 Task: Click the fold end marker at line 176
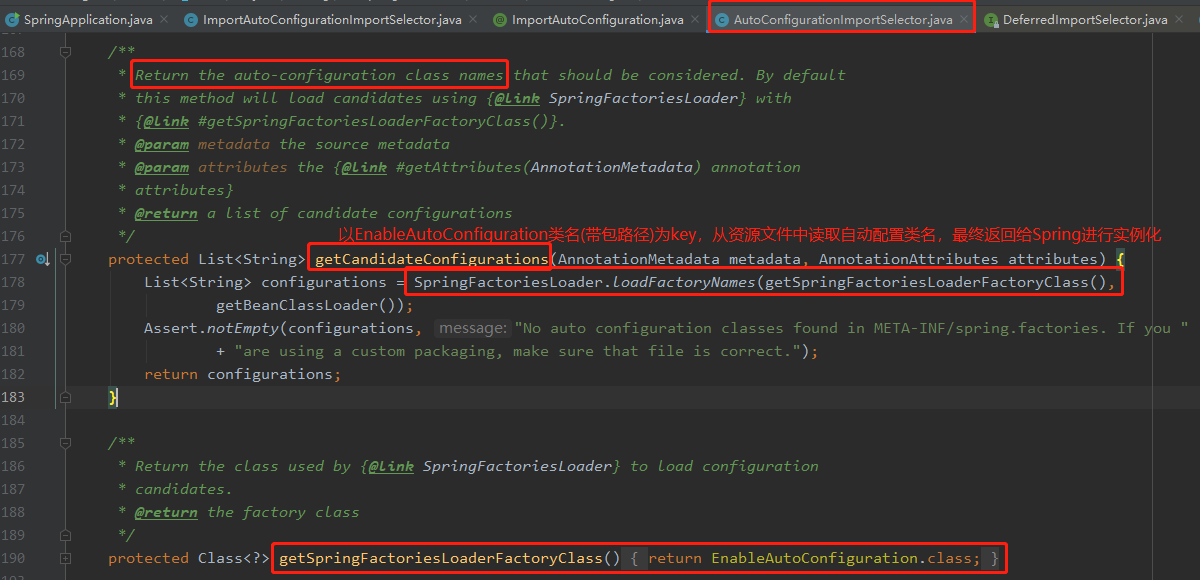65,236
